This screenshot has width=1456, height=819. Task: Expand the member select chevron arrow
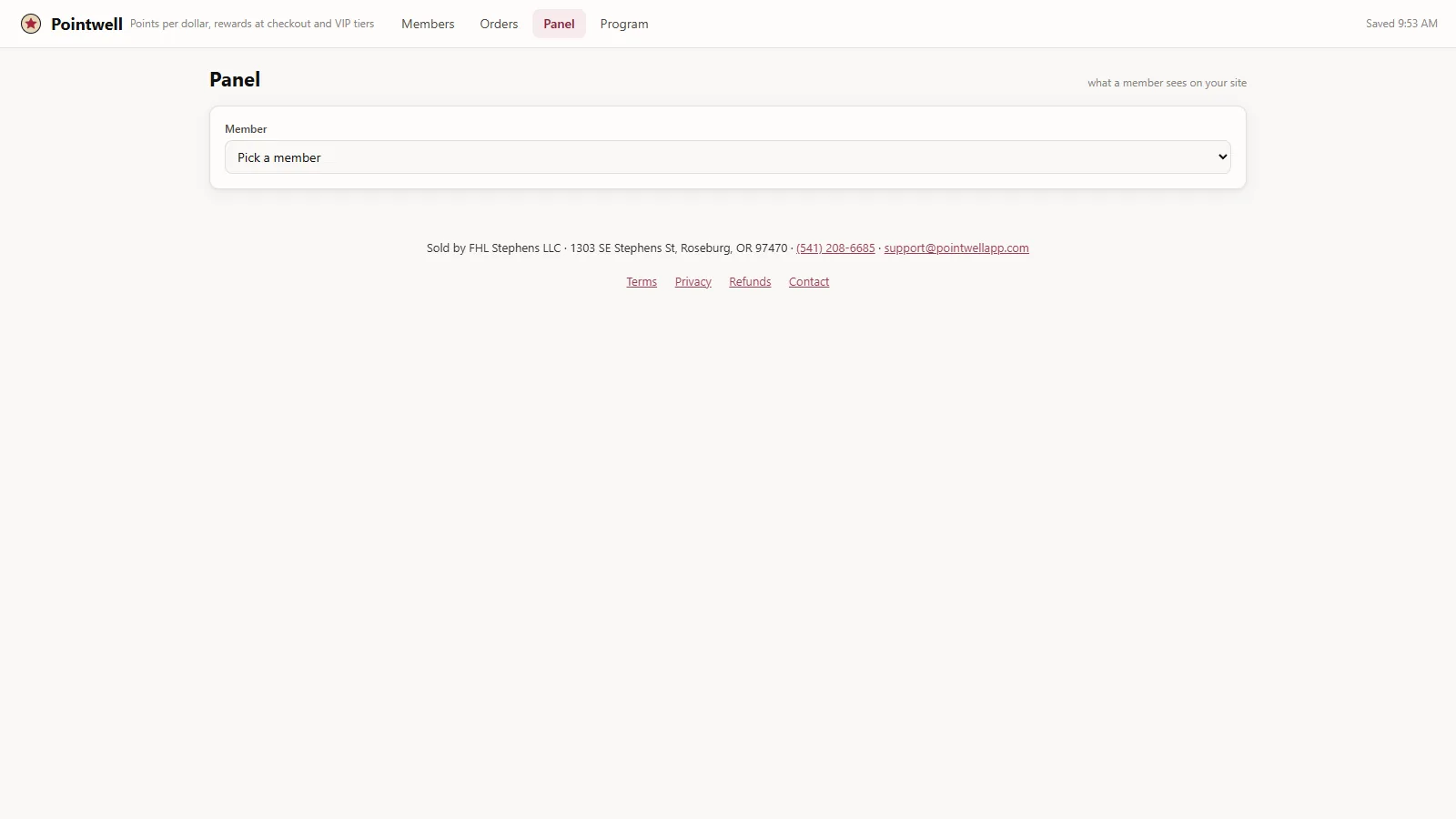pos(1222,157)
